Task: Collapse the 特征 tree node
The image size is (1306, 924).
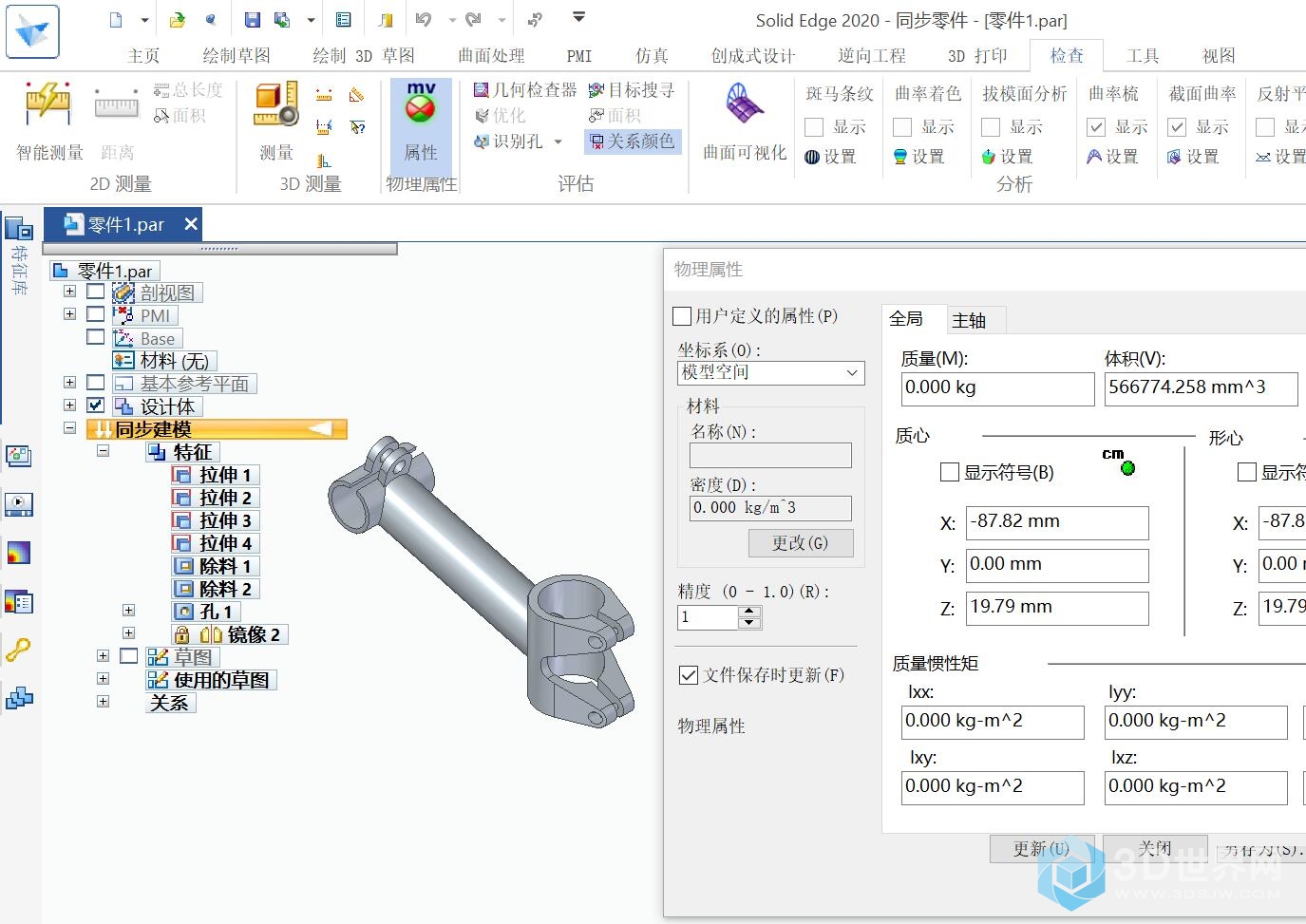Action: coord(104,451)
